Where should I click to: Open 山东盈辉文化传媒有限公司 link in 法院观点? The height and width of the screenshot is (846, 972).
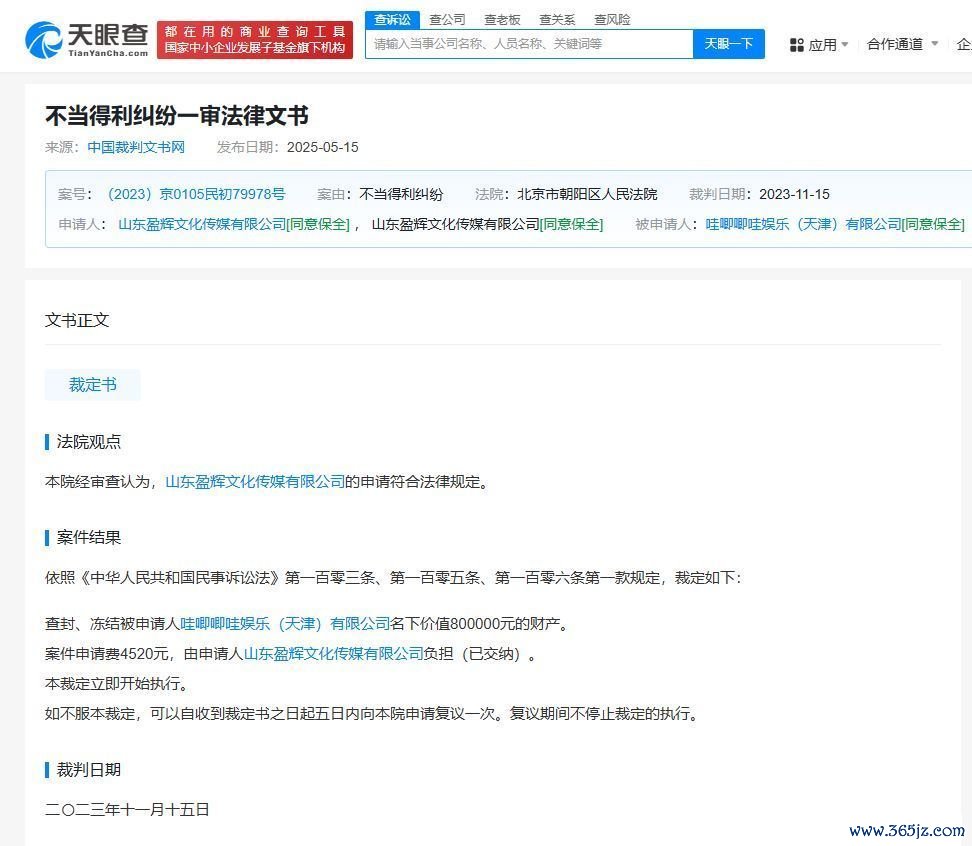pyautogui.click(x=255, y=482)
